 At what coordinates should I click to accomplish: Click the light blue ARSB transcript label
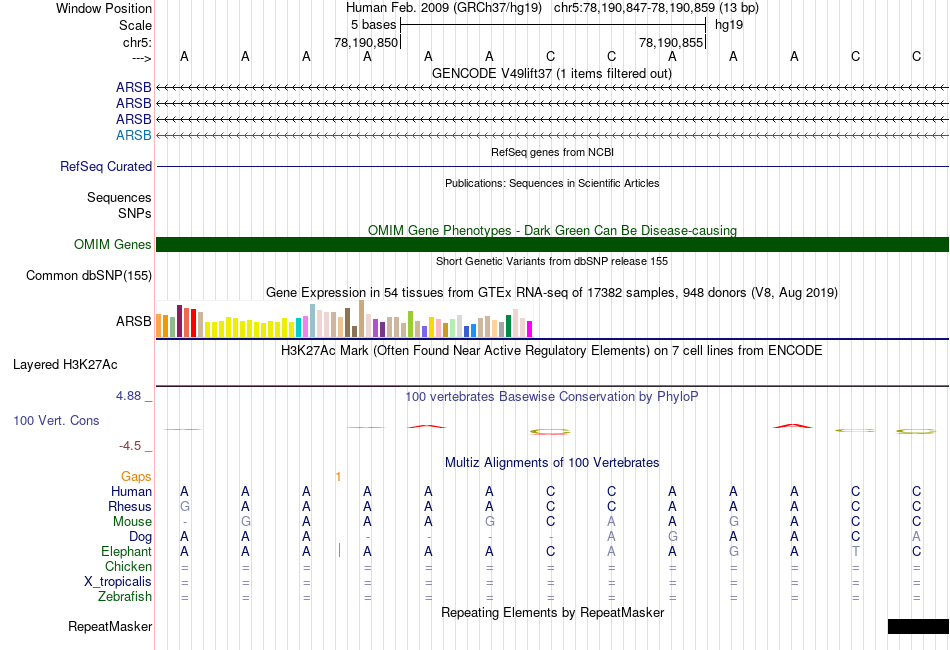coord(134,135)
